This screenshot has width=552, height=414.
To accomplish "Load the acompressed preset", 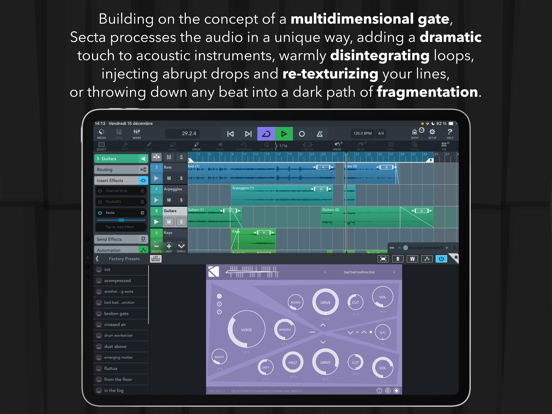I will tap(121, 281).
